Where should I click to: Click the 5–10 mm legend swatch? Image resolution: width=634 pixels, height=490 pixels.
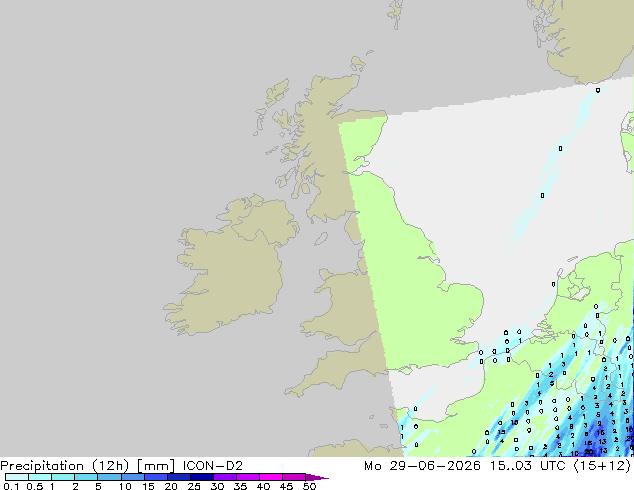click(109, 477)
